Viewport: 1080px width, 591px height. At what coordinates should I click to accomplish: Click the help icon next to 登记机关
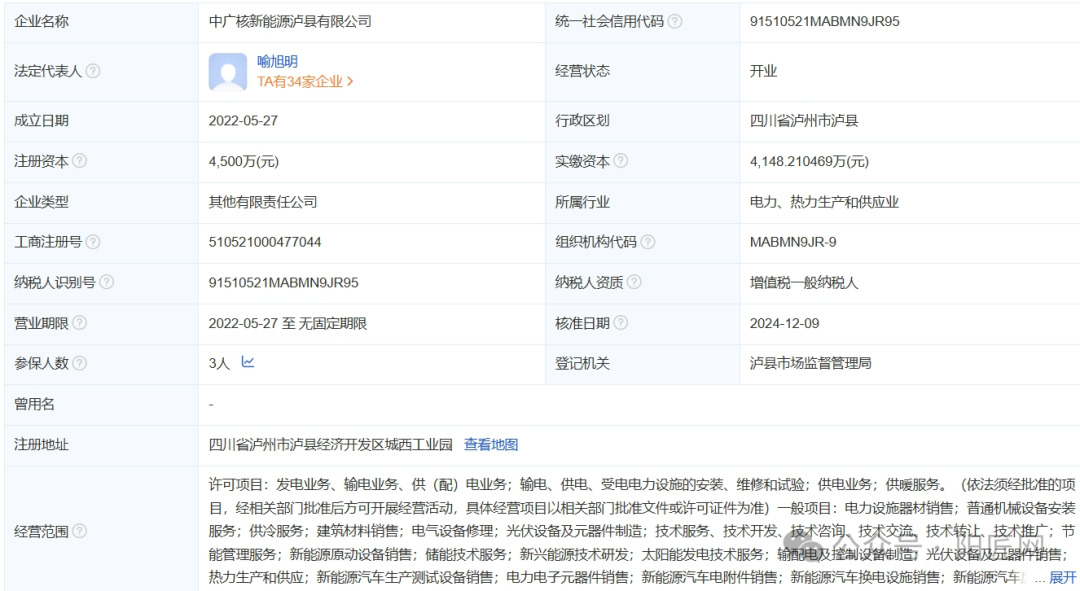624,364
